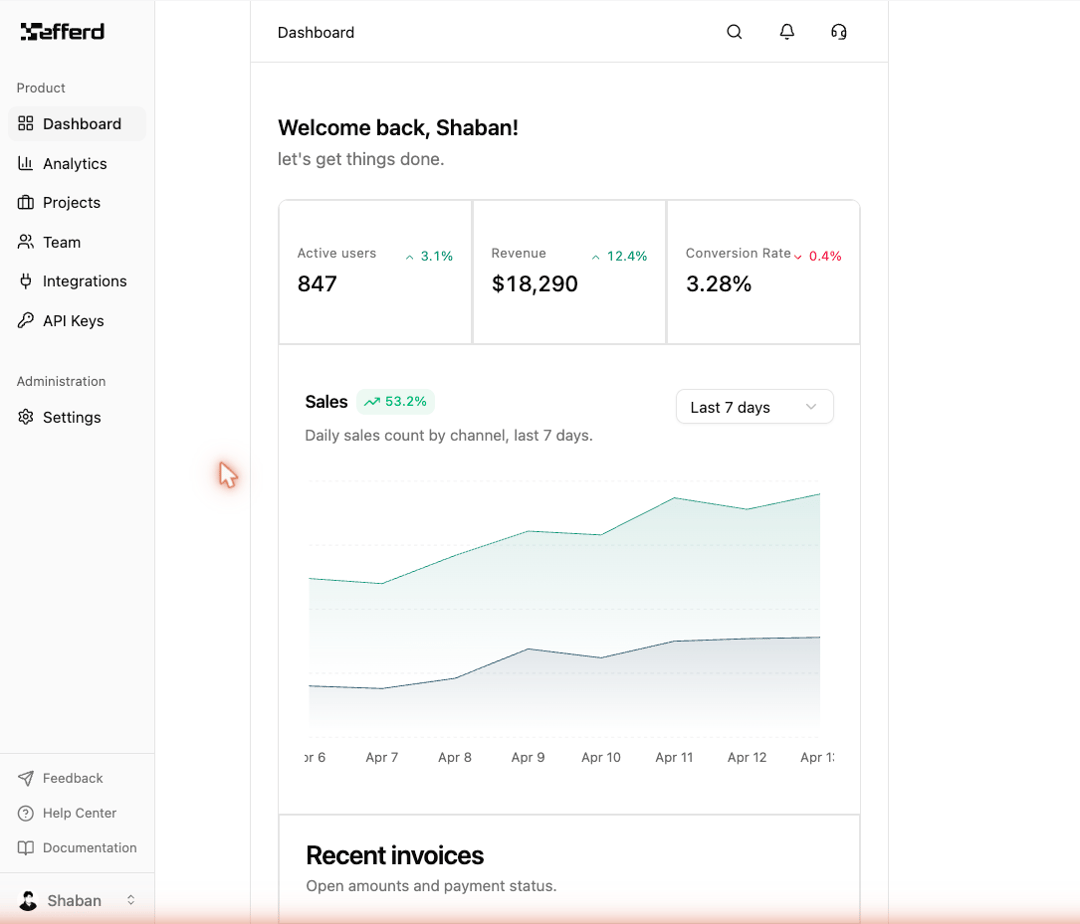Click the Active users up-arrow indicator
This screenshot has height=924, width=1080.
[410, 257]
